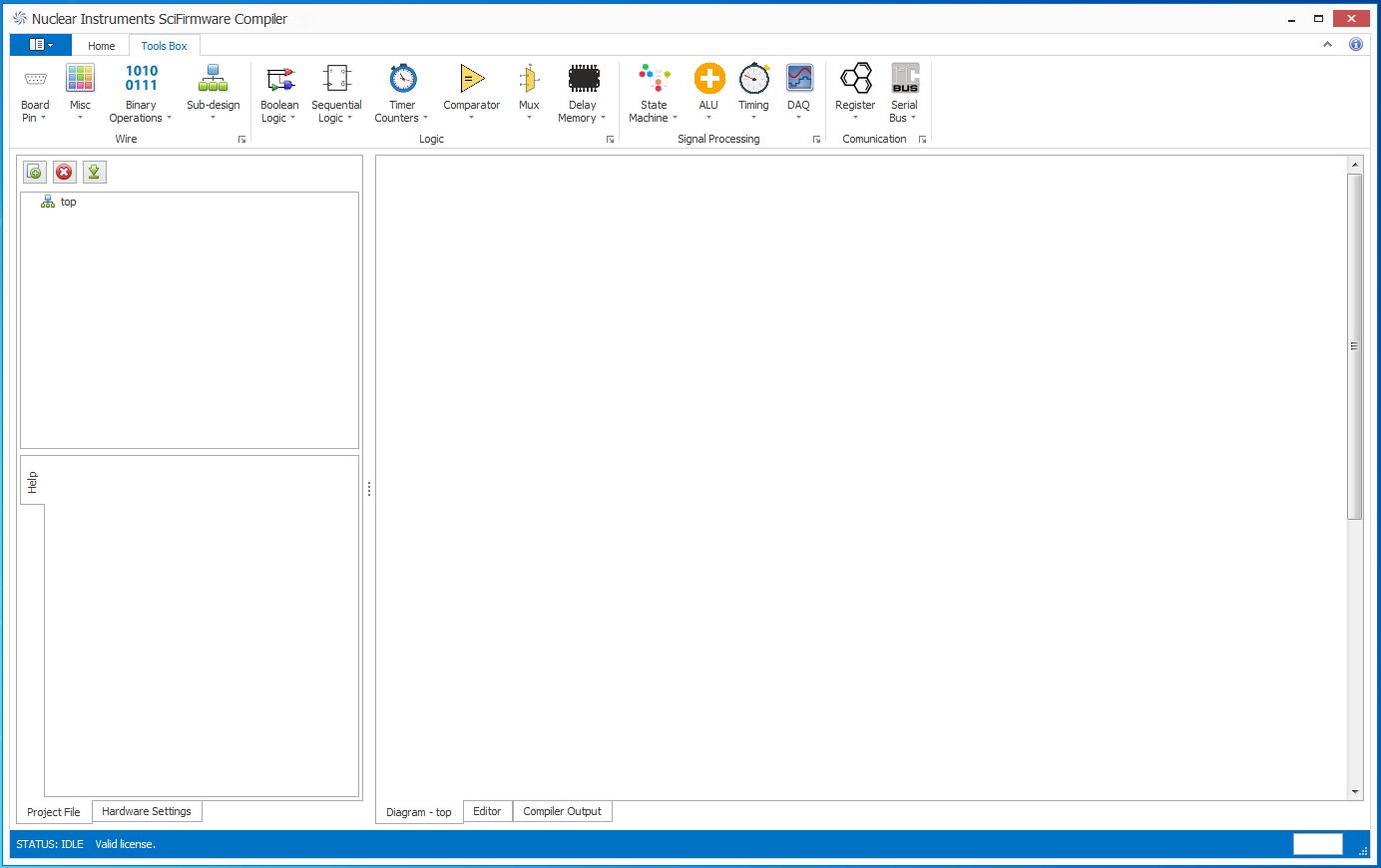Switch to the Home ribbon tab
1381x868 pixels.
pos(101,46)
